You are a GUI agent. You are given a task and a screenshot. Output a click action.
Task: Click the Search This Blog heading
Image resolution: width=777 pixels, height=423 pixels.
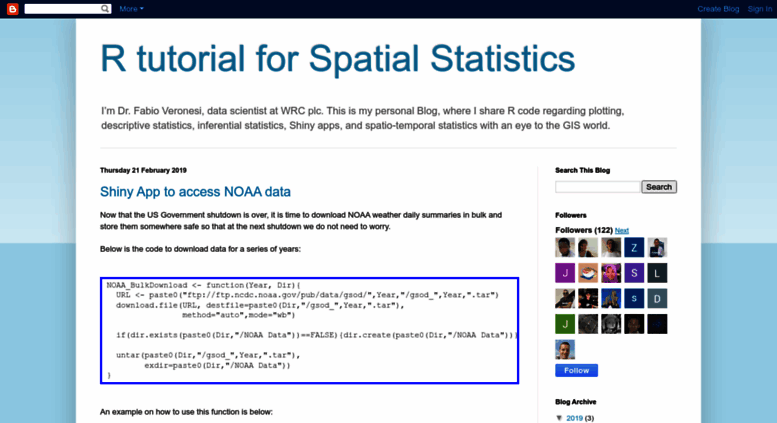coord(582,170)
